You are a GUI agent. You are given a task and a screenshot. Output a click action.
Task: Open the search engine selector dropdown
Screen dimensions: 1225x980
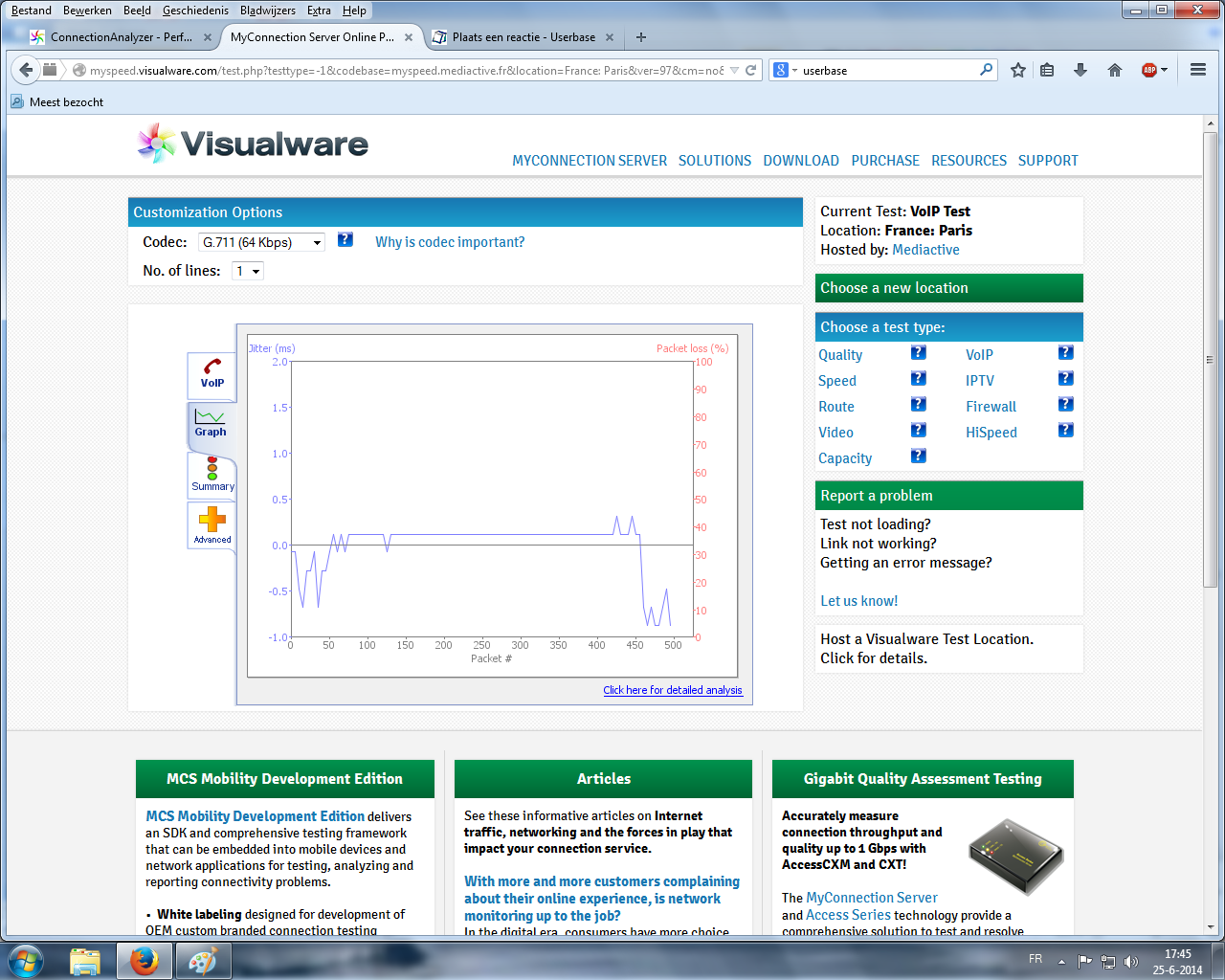click(x=785, y=70)
